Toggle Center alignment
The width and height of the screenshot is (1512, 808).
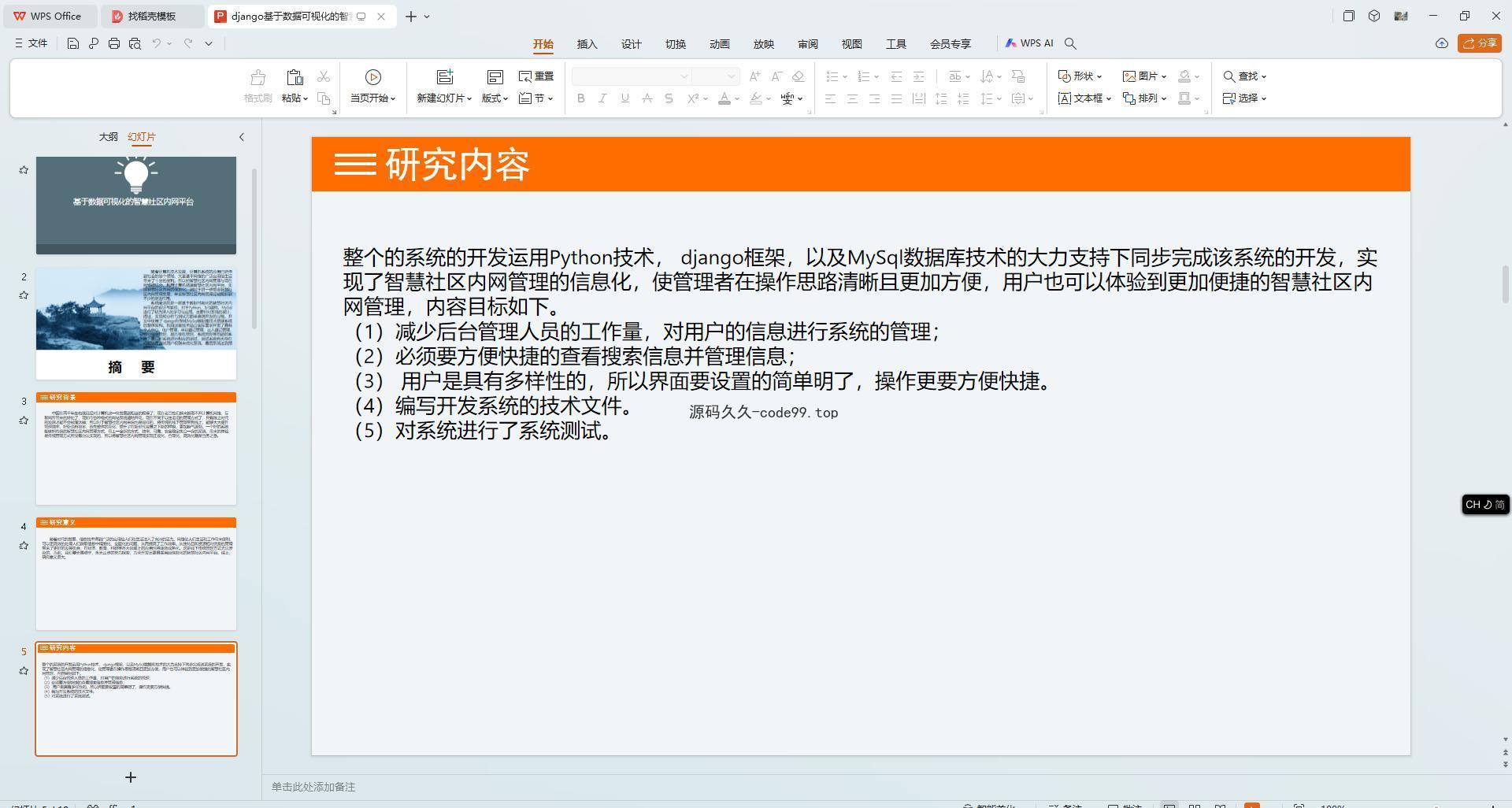(x=852, y=98)
